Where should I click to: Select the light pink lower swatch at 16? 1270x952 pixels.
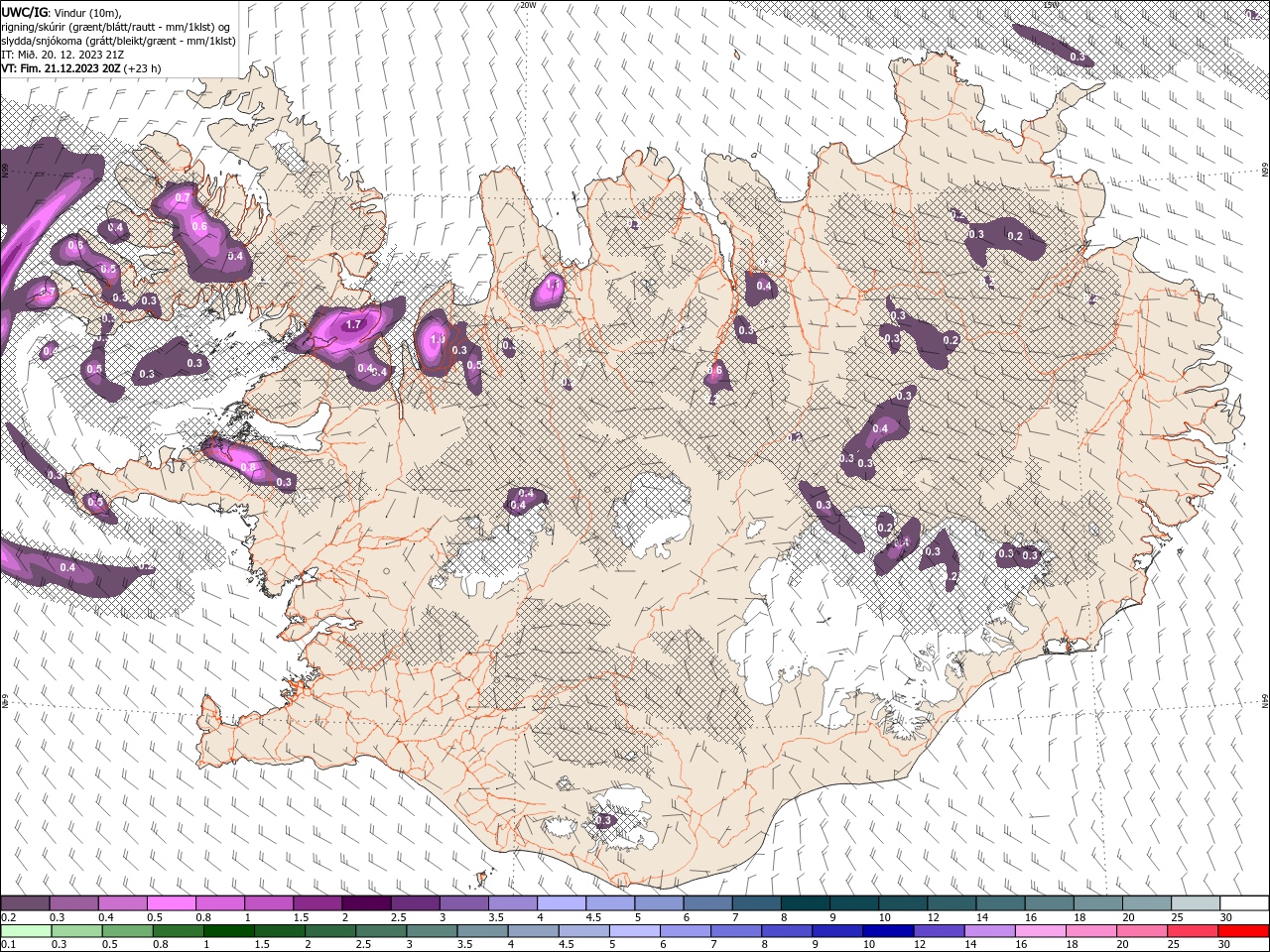click(x=1040, y=931)
